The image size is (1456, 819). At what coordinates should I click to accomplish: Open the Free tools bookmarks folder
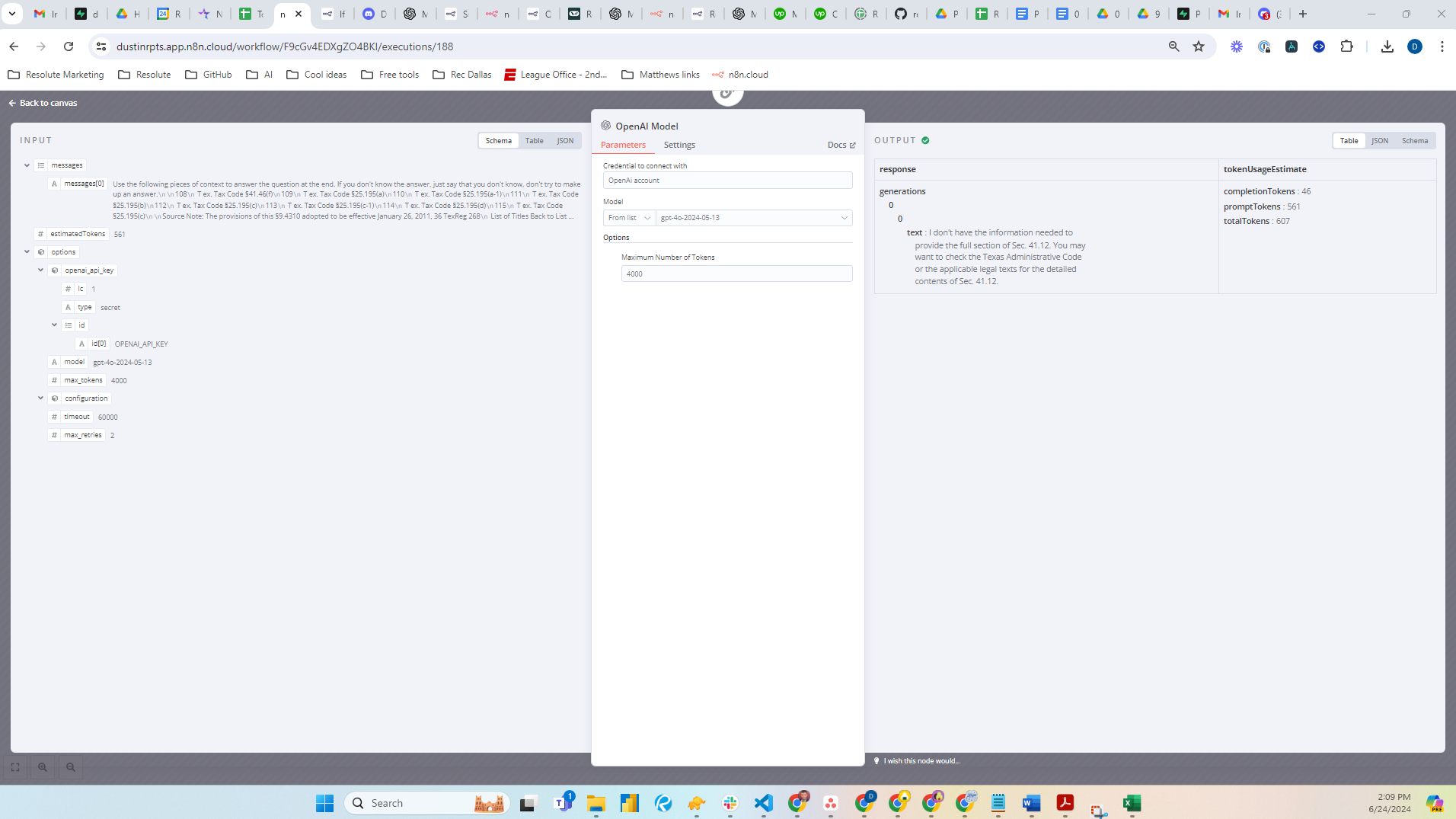[390, 75]
